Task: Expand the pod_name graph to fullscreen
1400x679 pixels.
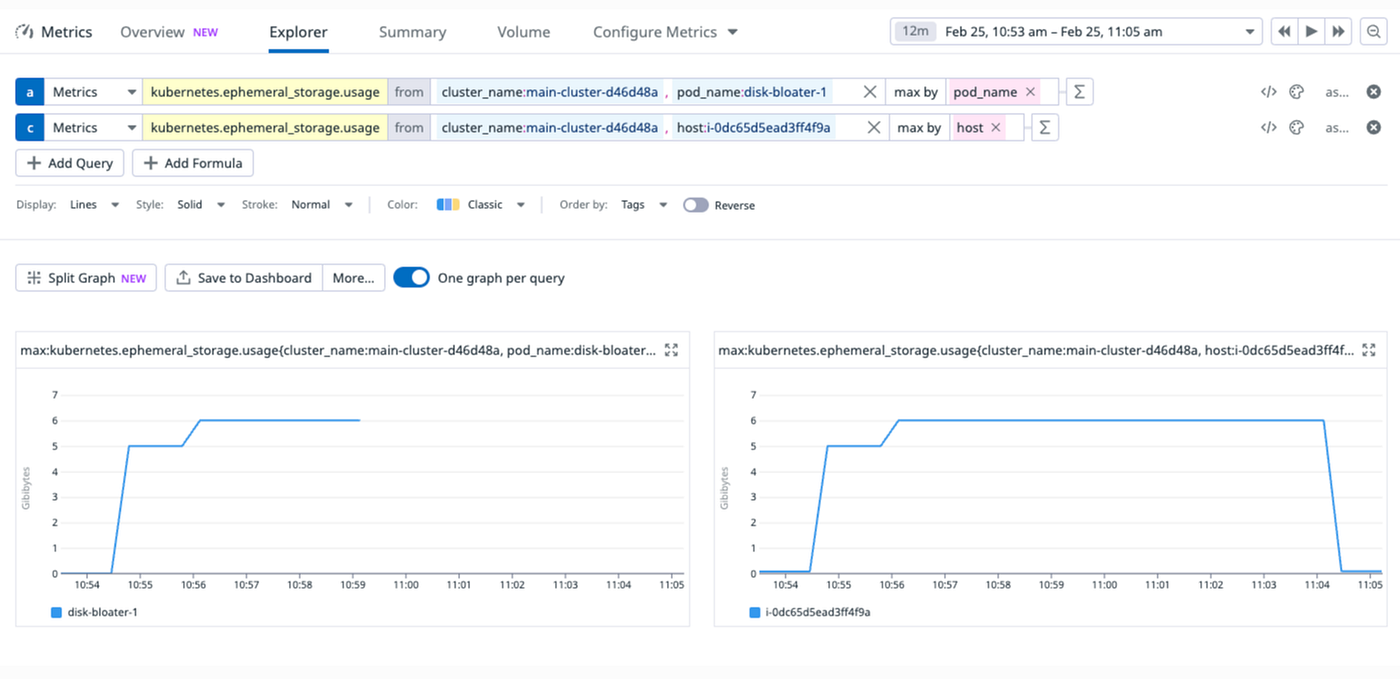Action: pyautogui.click(x=672, y=350)
